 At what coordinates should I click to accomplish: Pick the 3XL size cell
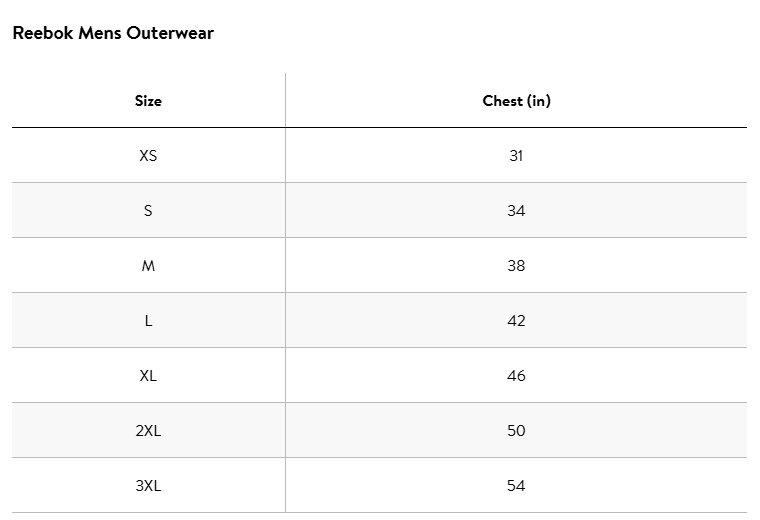pyautogui.click(x=148, y=486)
